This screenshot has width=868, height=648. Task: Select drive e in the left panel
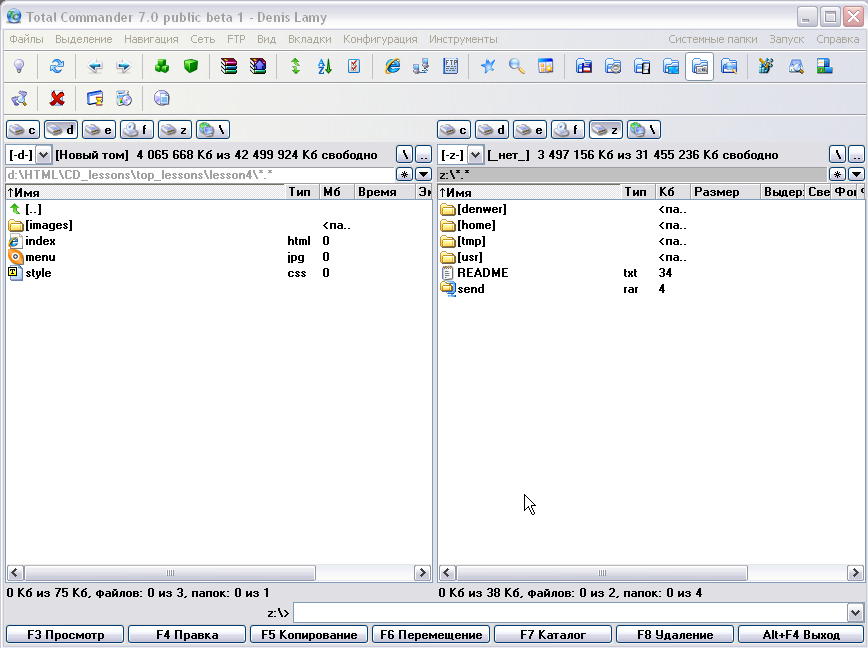tap(99, 130)
